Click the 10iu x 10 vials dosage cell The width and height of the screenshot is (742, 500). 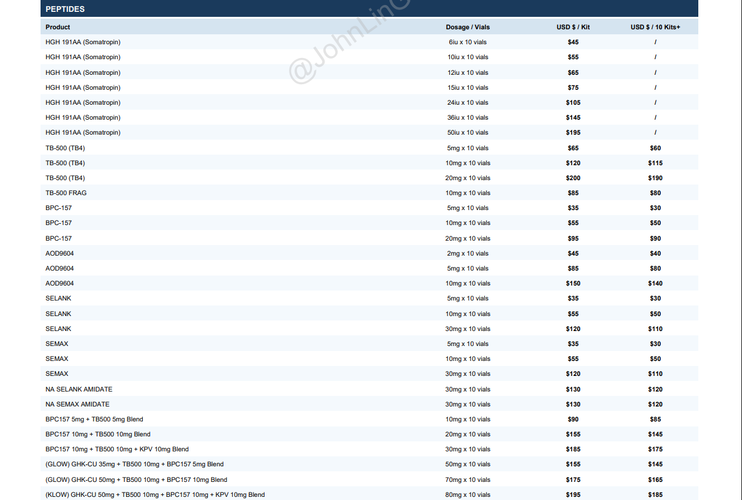pyautogui.click(x=468, y=57)
